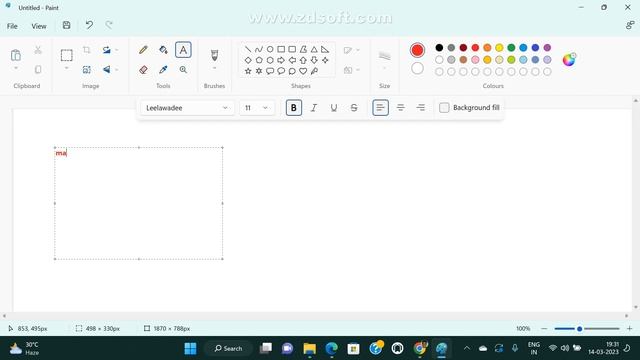Set text alignment to left
This screenshot has height=360, width=640.
(380, 108)
